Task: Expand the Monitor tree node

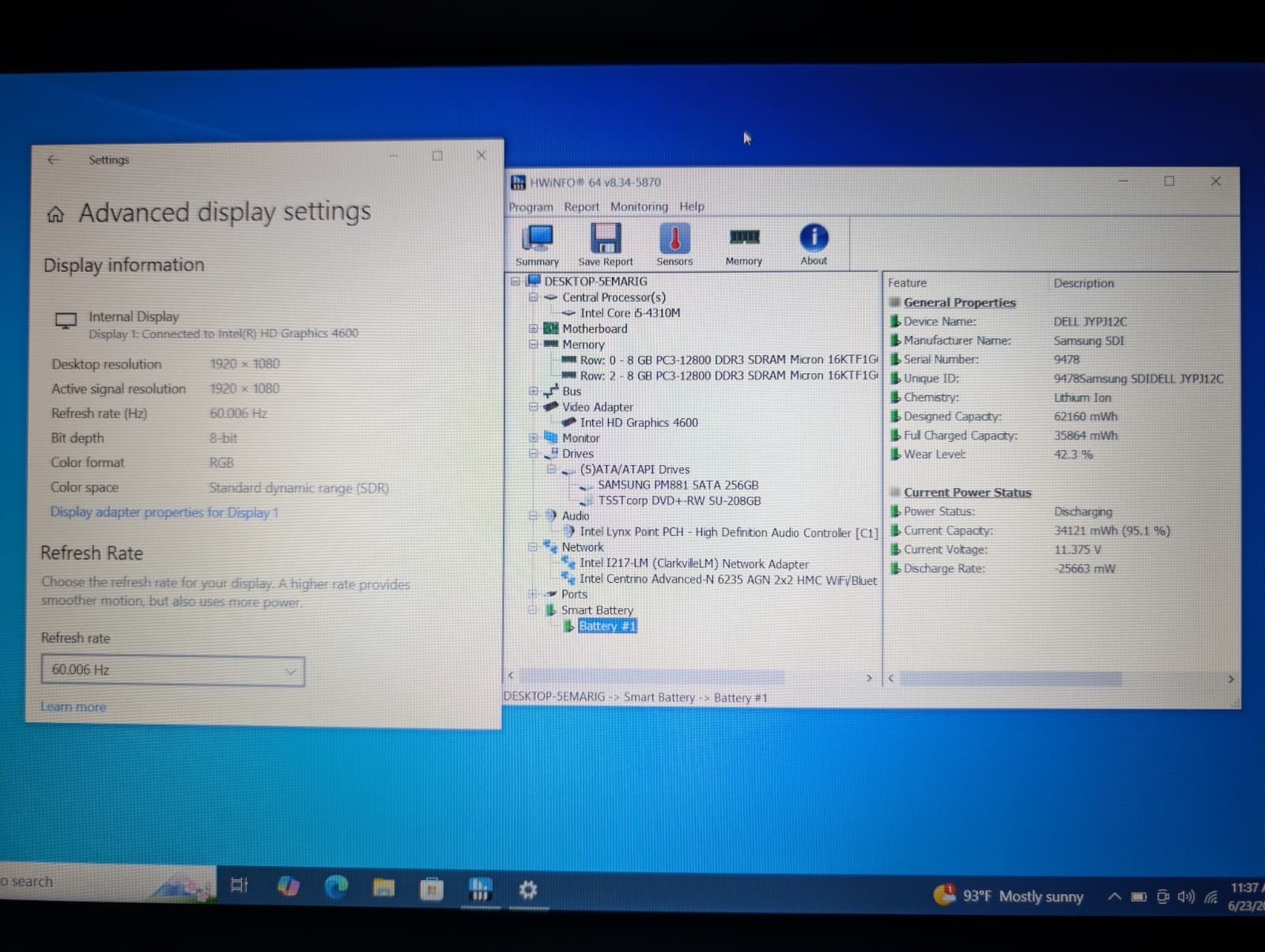Action: point(534,438)
